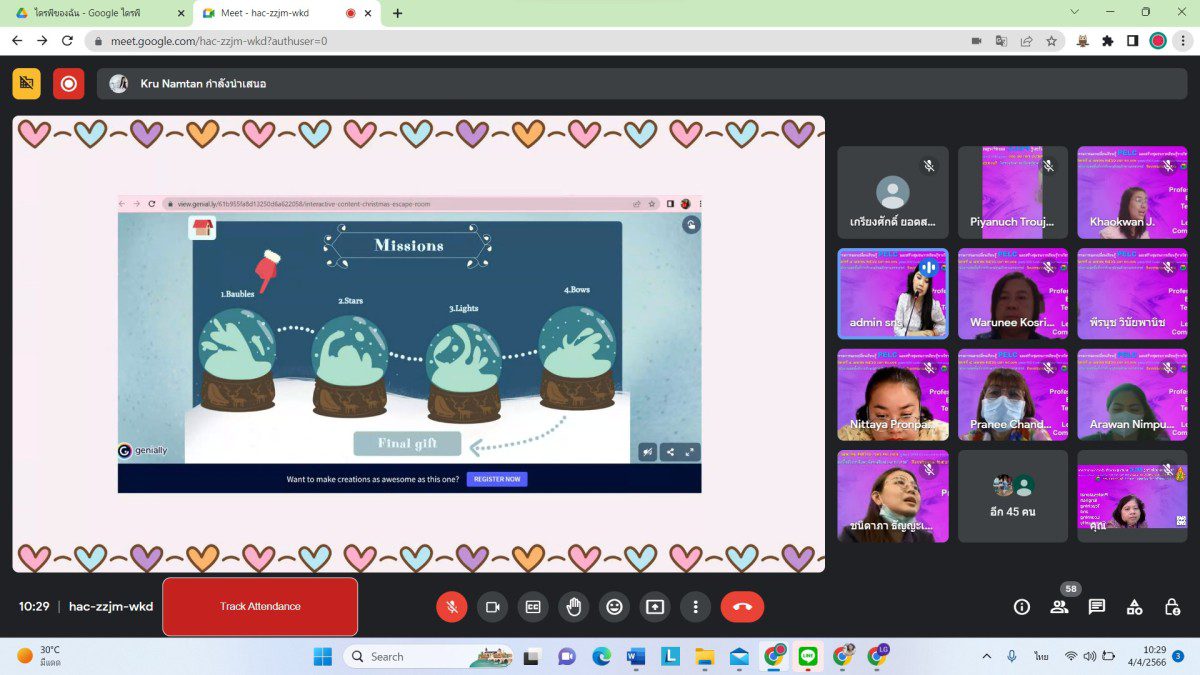The width and height of the screenshot is (1200, 675).
Task: Reload the Meet page
Action: (67, 41)
